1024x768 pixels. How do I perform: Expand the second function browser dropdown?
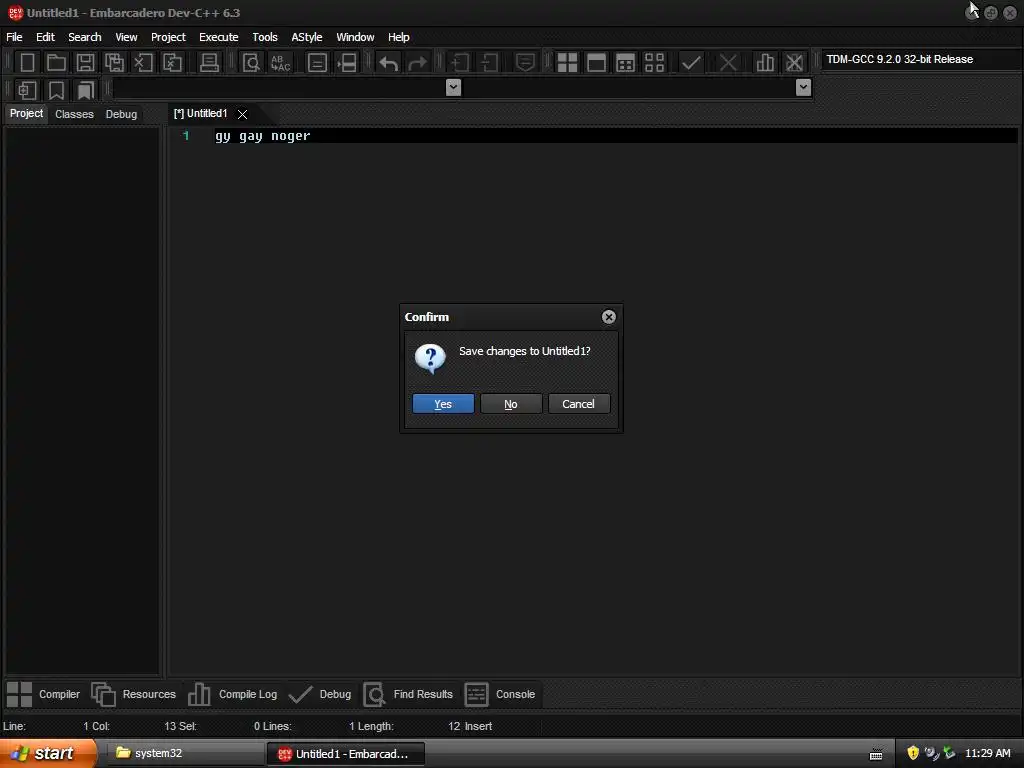coord(803,88)
